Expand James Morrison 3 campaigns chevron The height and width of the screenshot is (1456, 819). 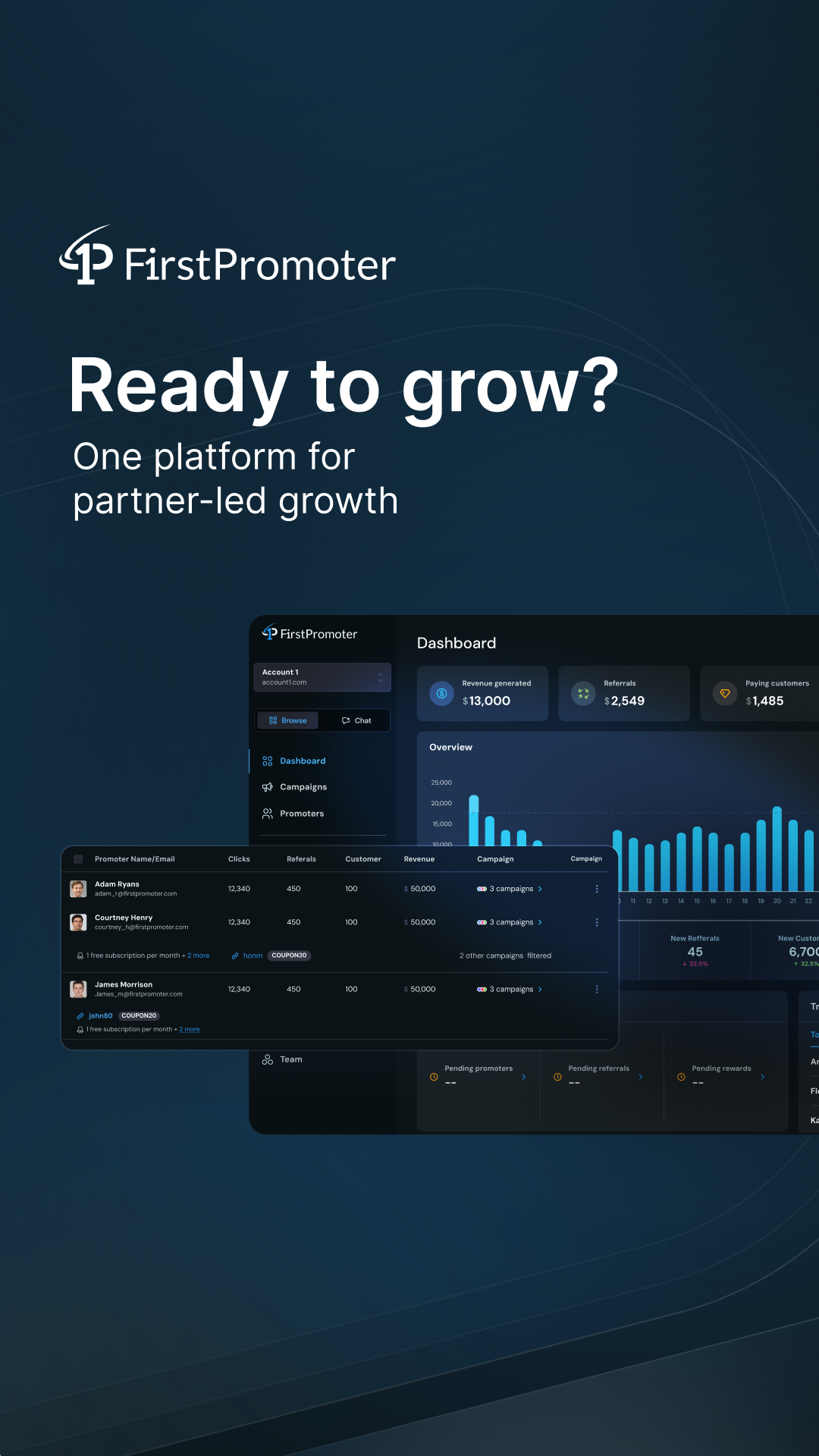pos(540,989)
